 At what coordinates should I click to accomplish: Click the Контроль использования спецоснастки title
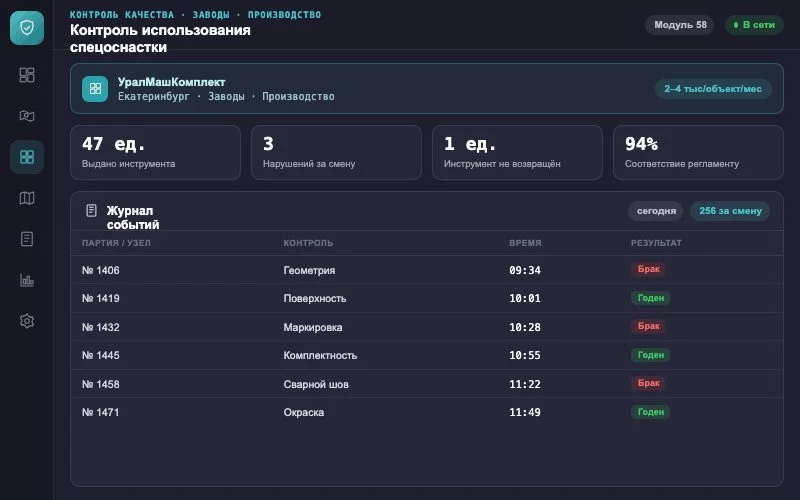pyautogui.click(x=160, y=38)
